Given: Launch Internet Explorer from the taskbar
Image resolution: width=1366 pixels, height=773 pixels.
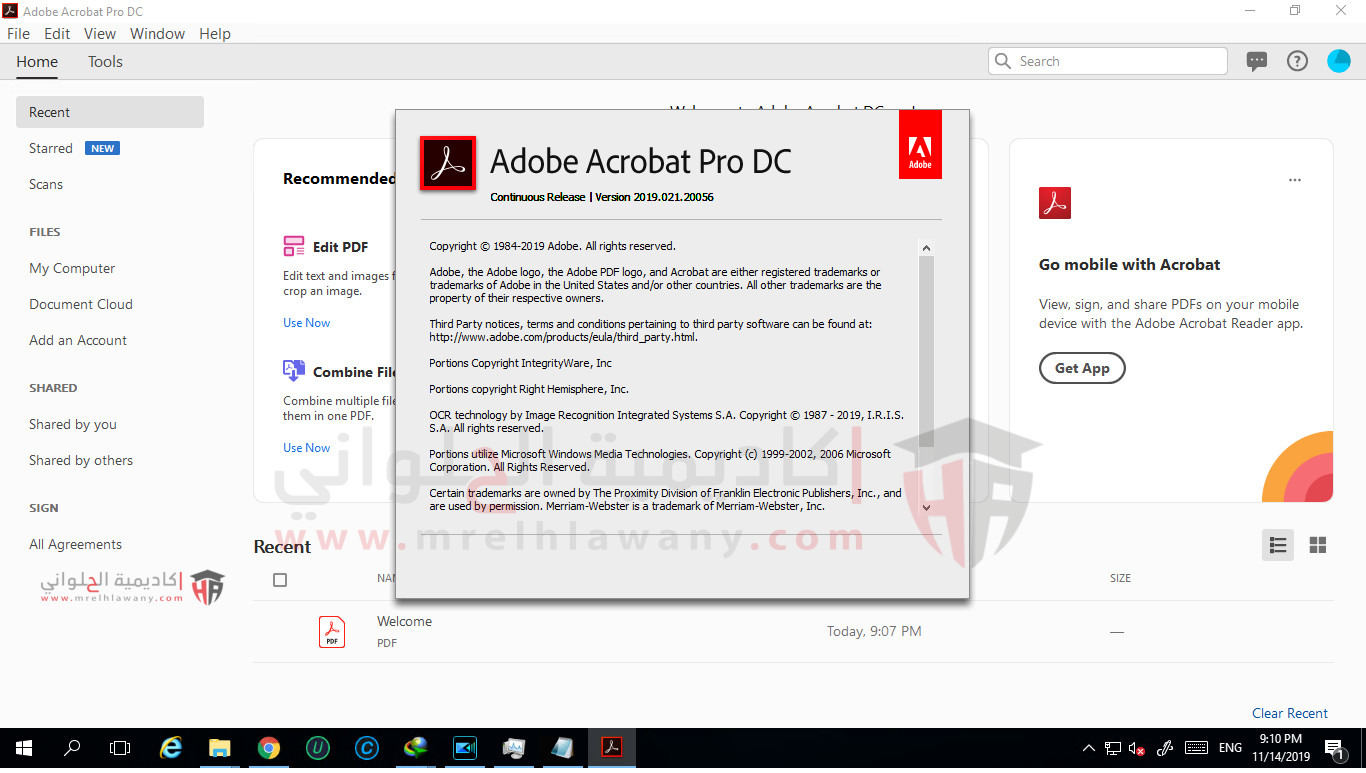Looking at the screenshot, I should pos(172,748).
